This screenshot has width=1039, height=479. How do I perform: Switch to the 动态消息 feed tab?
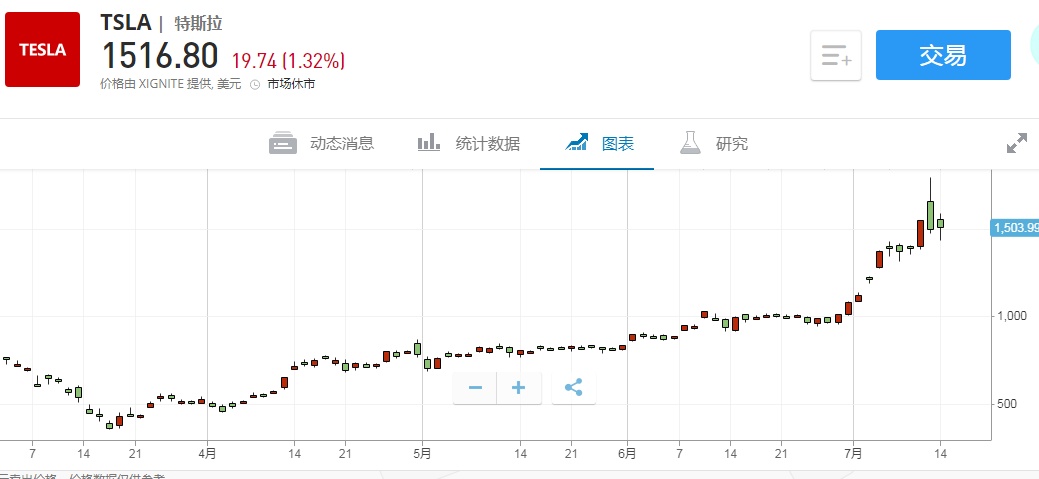coord(322,143)
